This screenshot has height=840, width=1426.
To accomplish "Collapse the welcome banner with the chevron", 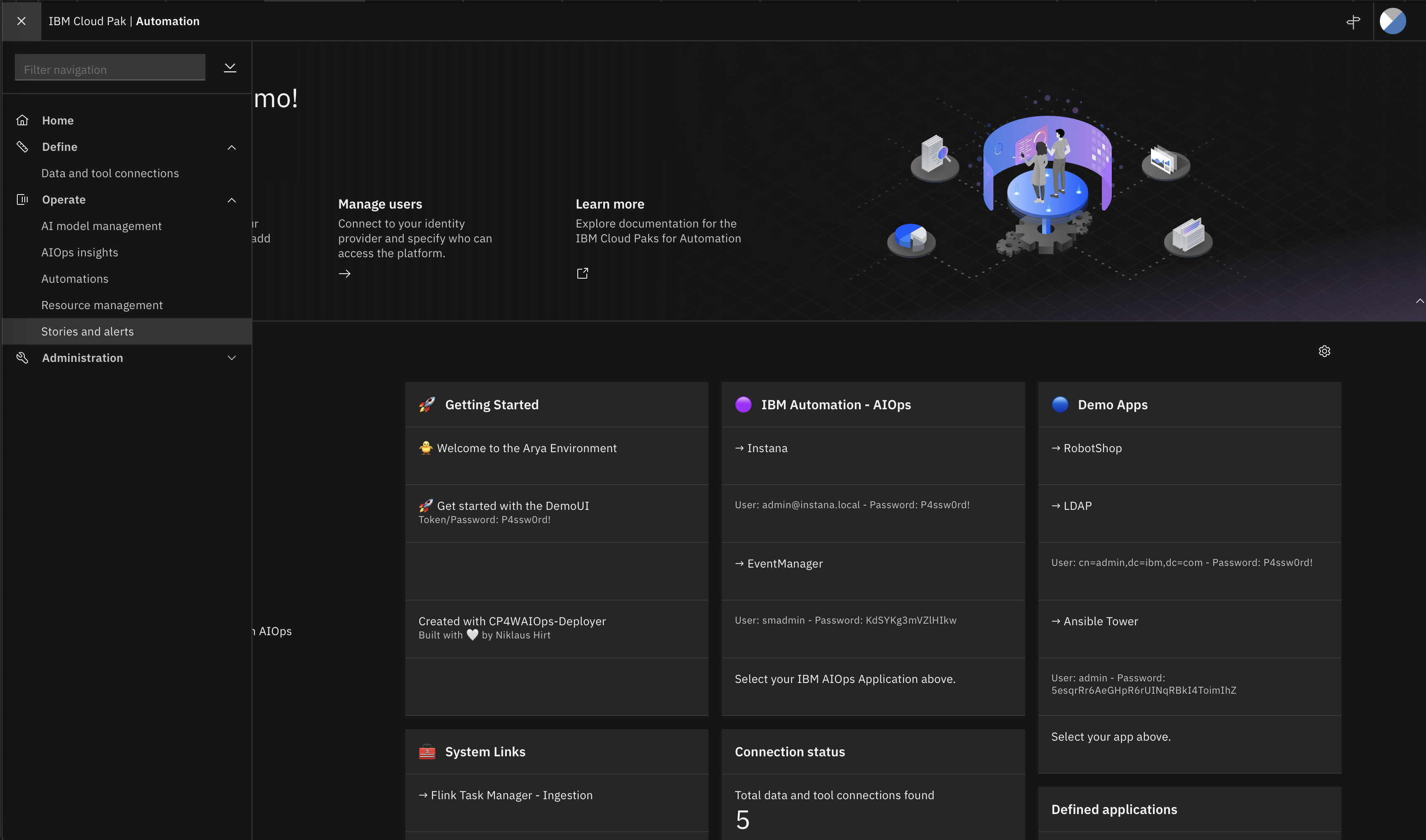I will [x=1419, y=301].
